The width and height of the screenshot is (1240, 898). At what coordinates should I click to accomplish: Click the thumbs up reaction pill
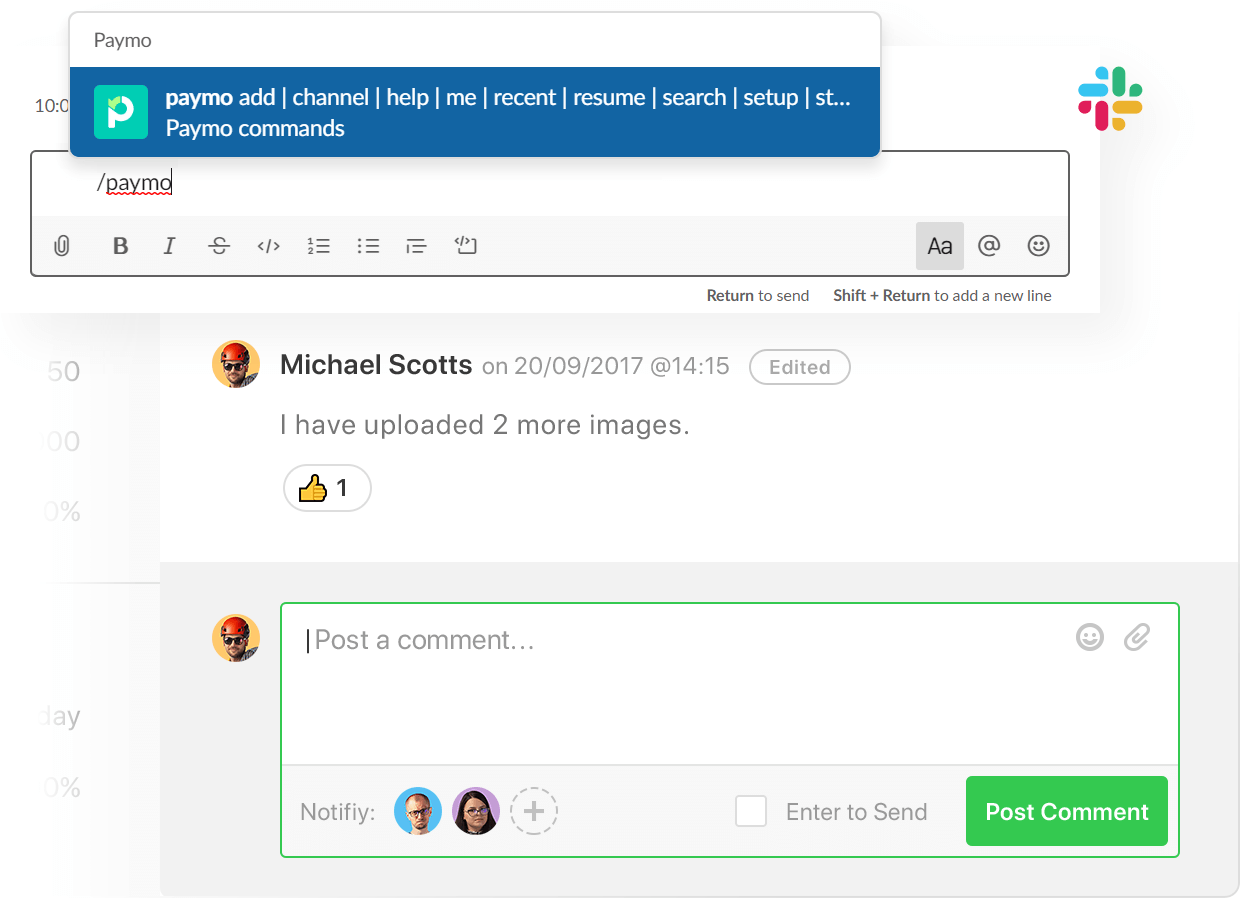pos(327,488)
